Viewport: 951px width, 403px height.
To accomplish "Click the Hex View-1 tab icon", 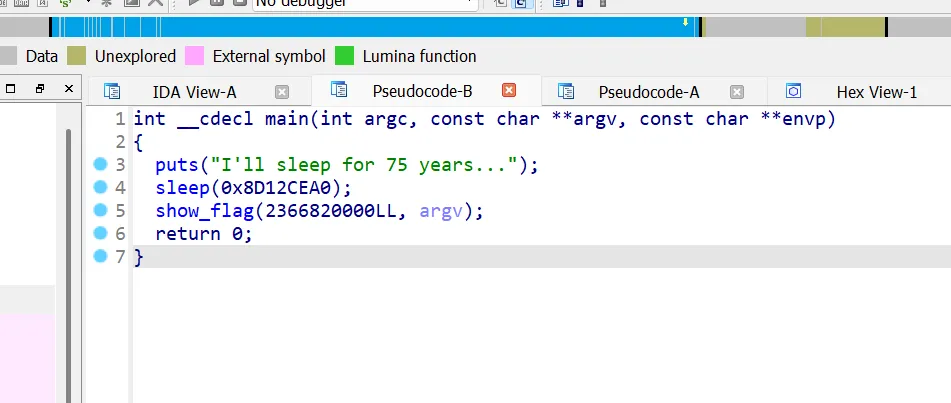I will point(794,92).
